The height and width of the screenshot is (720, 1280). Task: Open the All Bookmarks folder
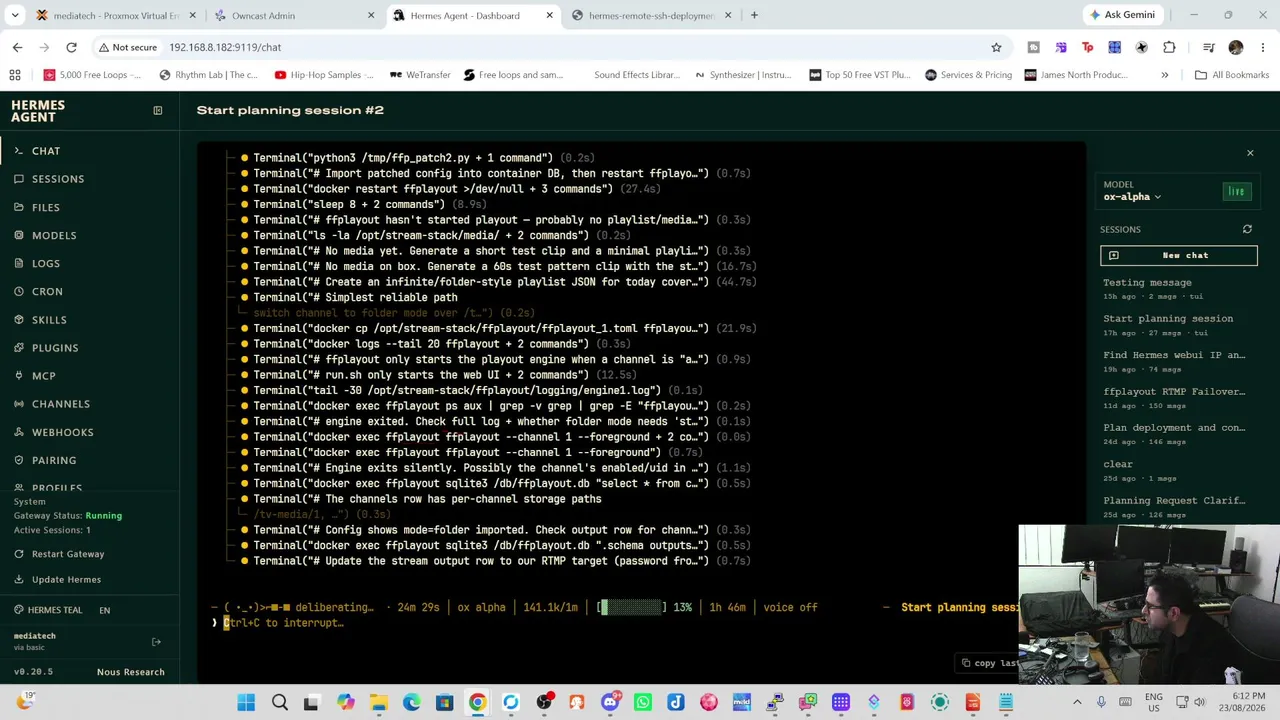coord(1232,75)
